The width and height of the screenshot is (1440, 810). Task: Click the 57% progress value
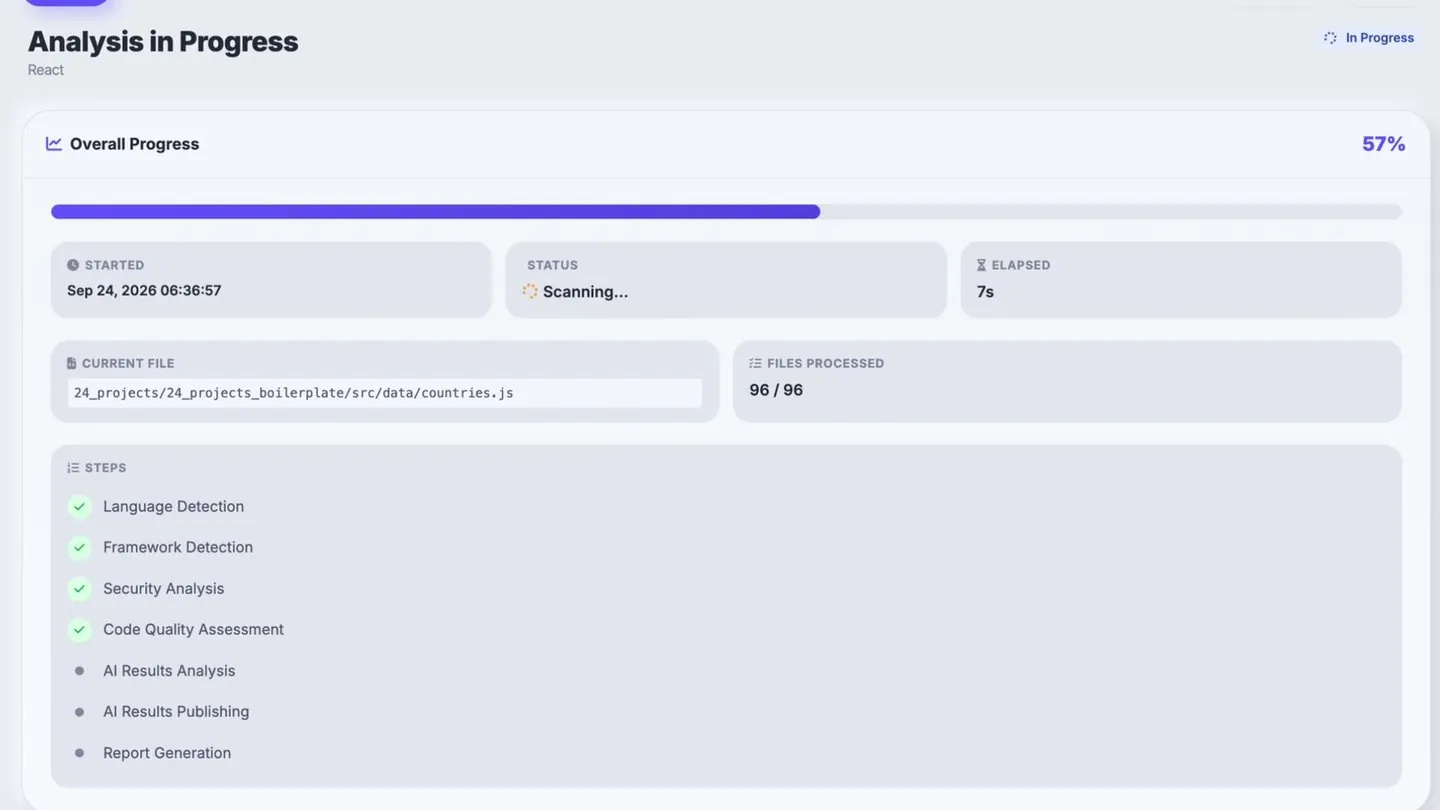pyautogui.click(x=1384, y=144)
